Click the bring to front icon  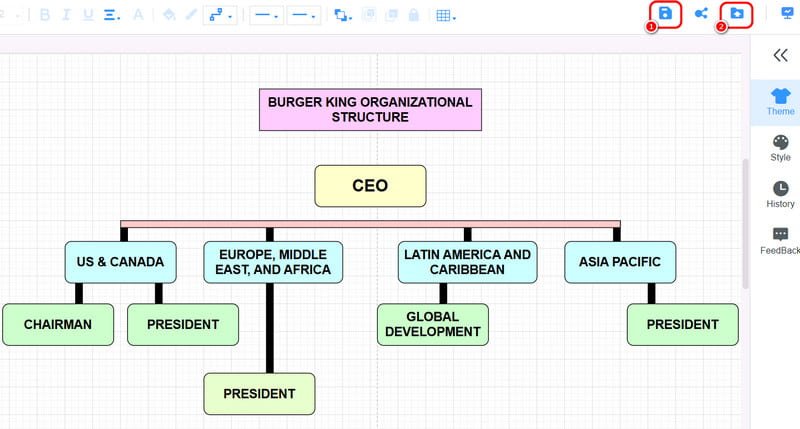[x=369, y=15]
